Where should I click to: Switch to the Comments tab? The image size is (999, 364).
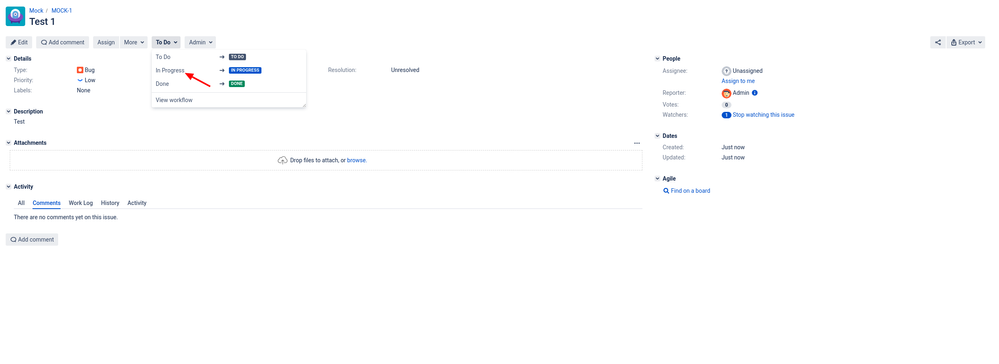click(x=47, y=203)
